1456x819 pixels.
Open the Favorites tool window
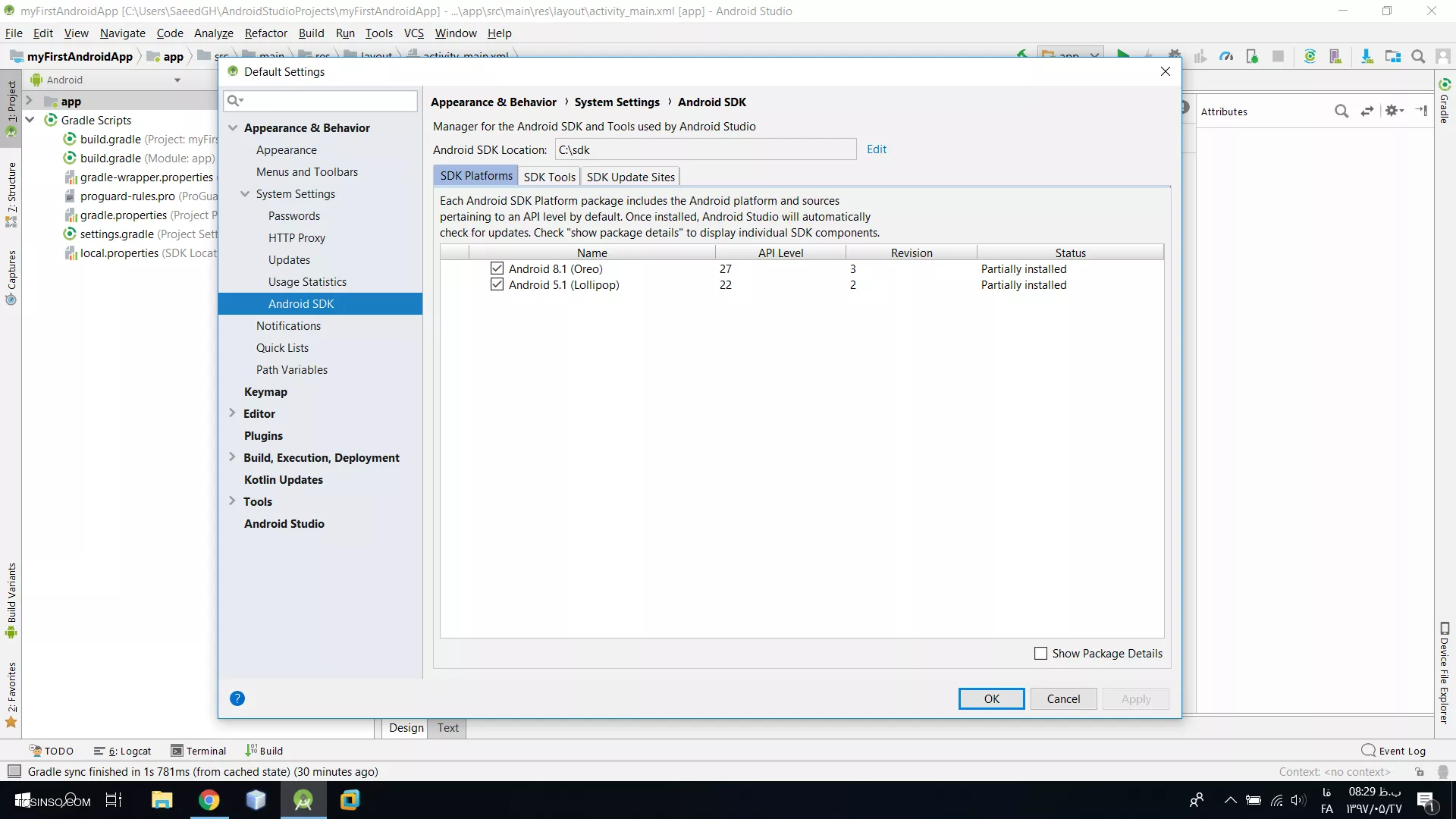[x=11, y=695]
